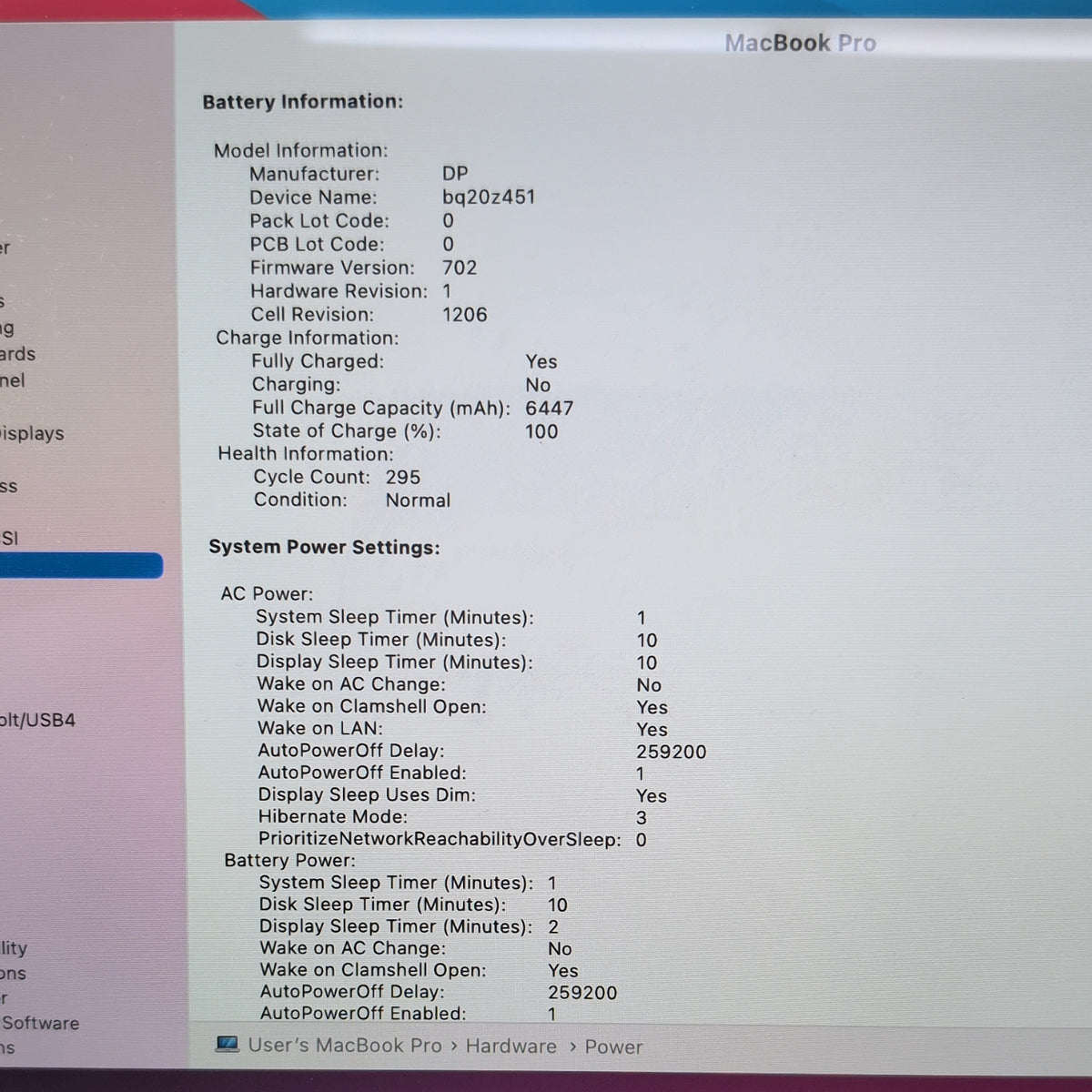Open the Thunderbolt/USB4 sidebar entry

37,721
